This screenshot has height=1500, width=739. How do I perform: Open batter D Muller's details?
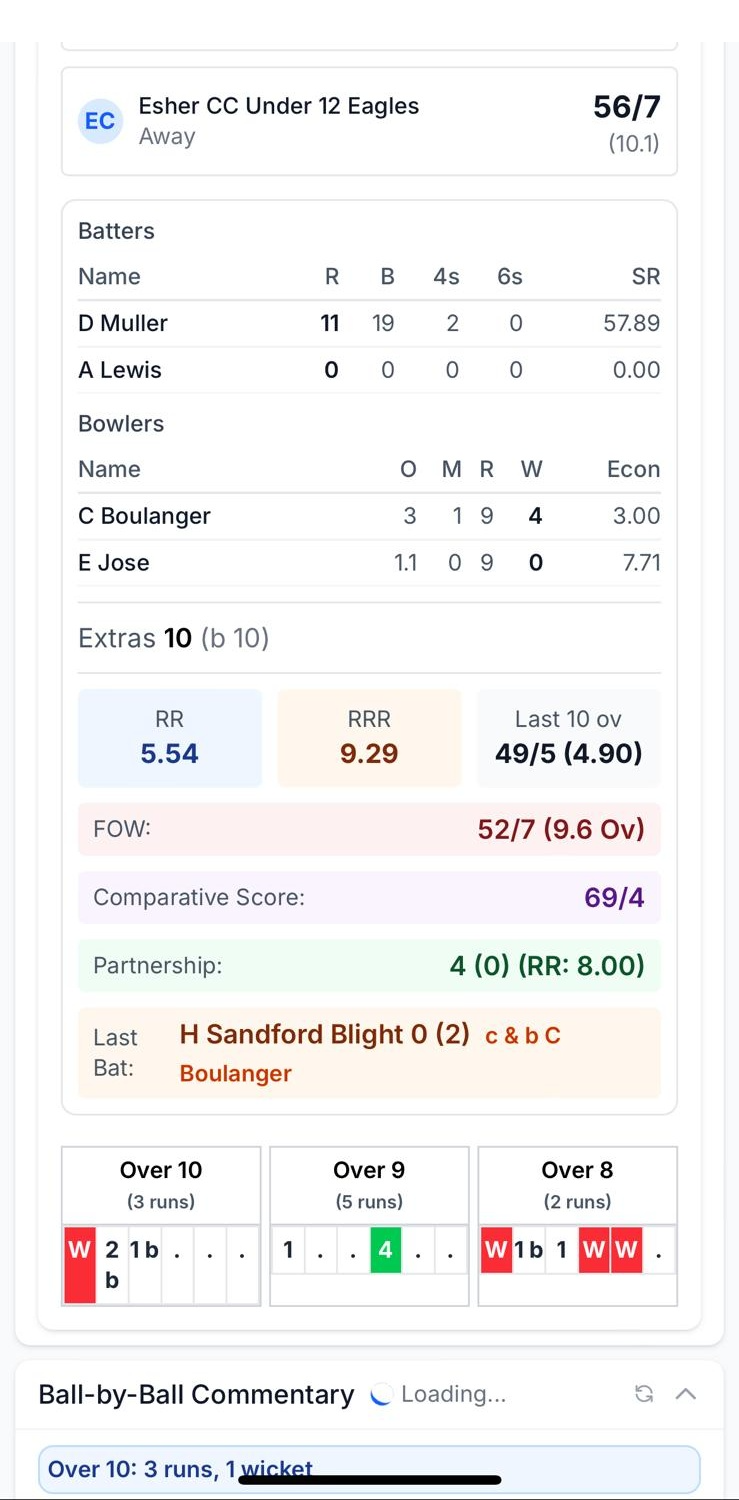[123, 323]
